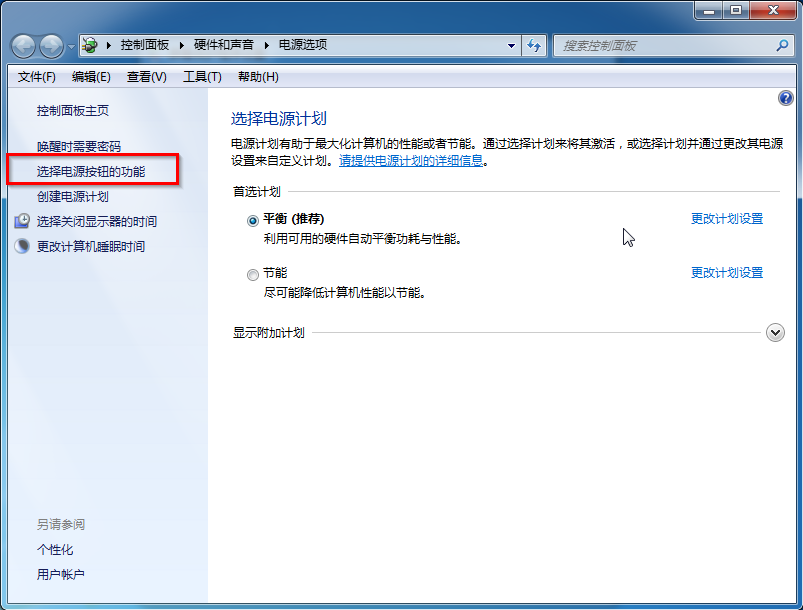Open the 选择电源按钮的功能 link

pos(91,172)
